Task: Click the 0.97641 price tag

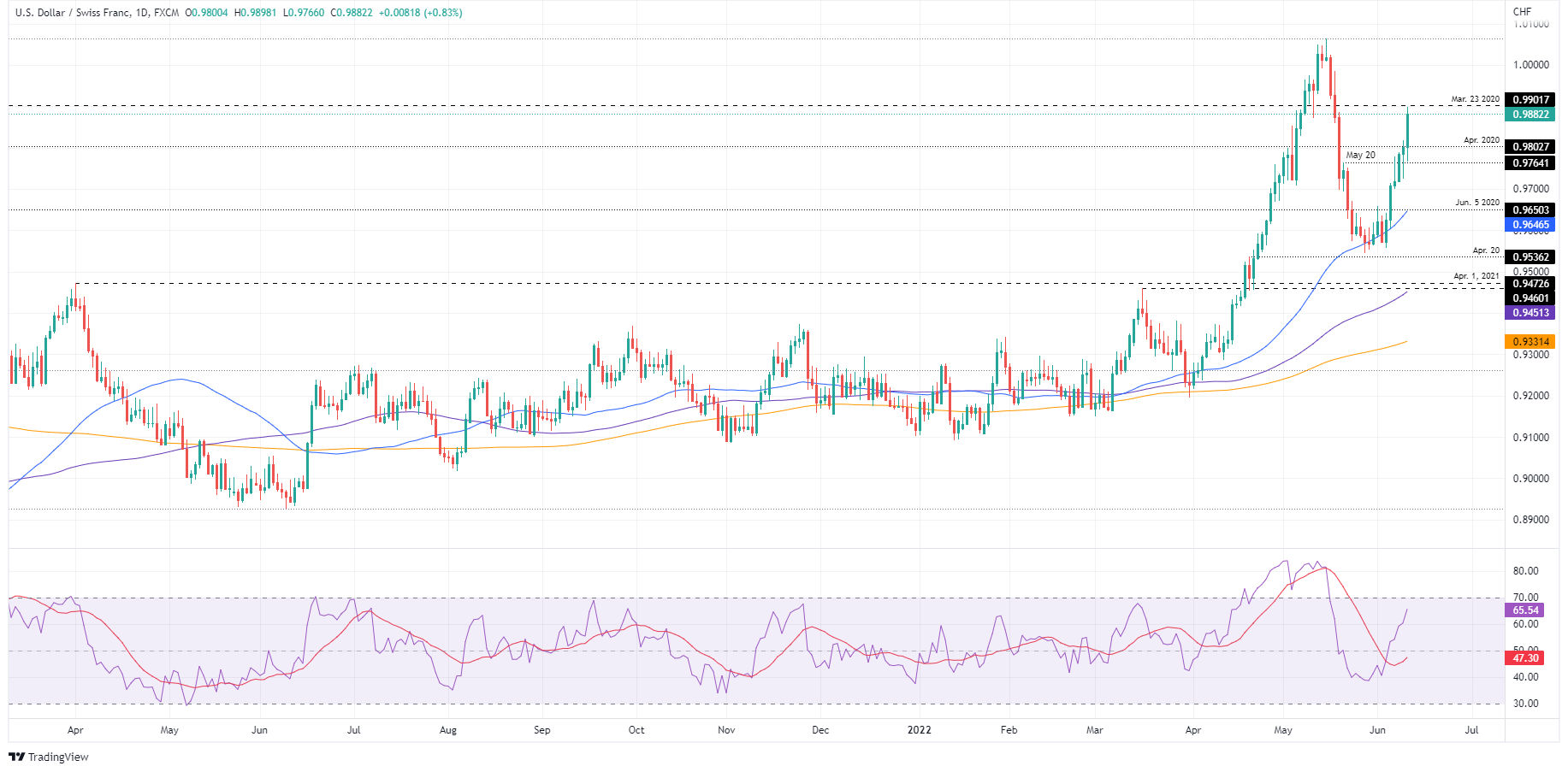Action: point(1530,163)
